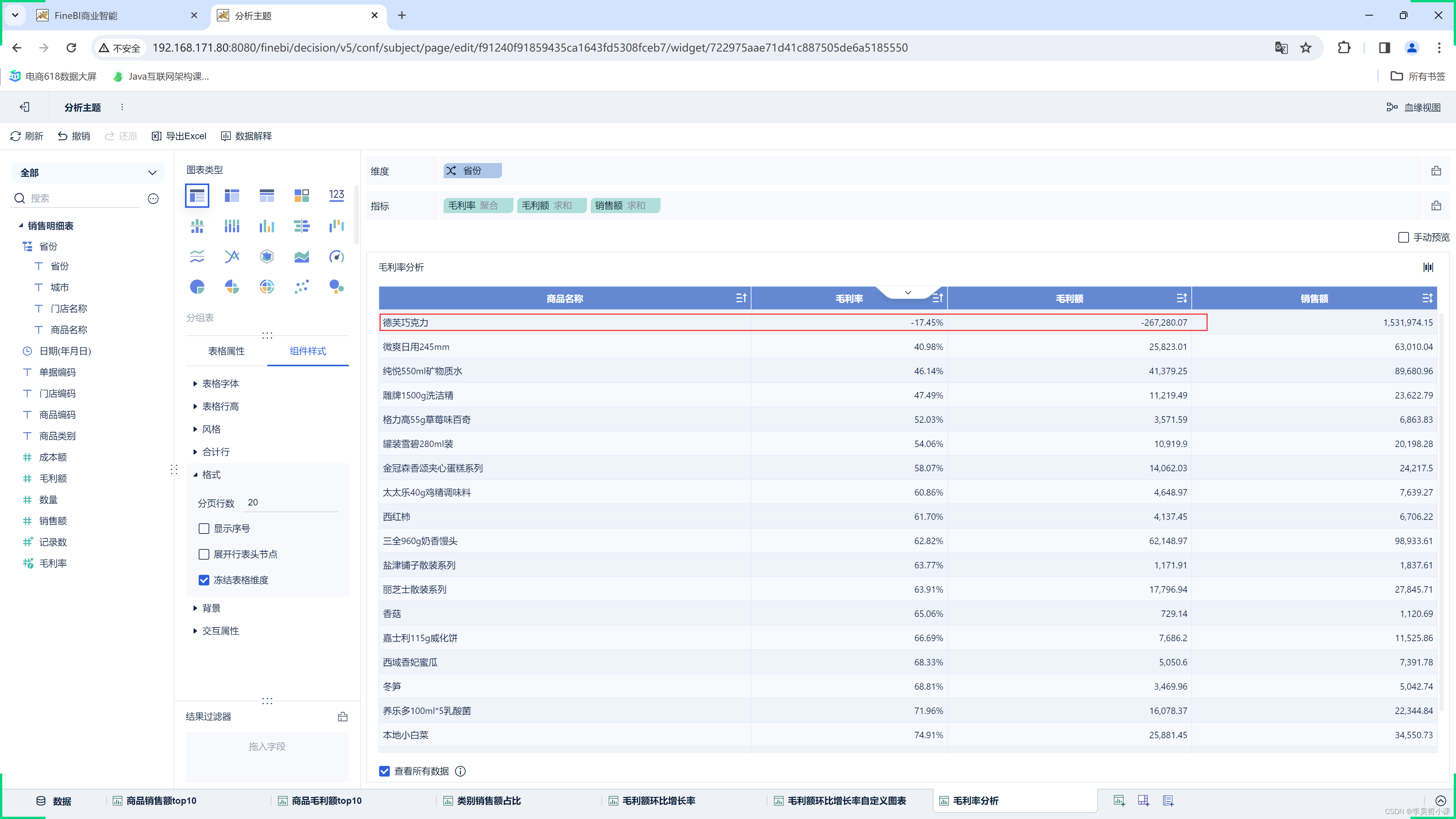Screen dimensions: 1456x819
Task: Select the gauge dashboard chart icon
Action: point(336,257)
